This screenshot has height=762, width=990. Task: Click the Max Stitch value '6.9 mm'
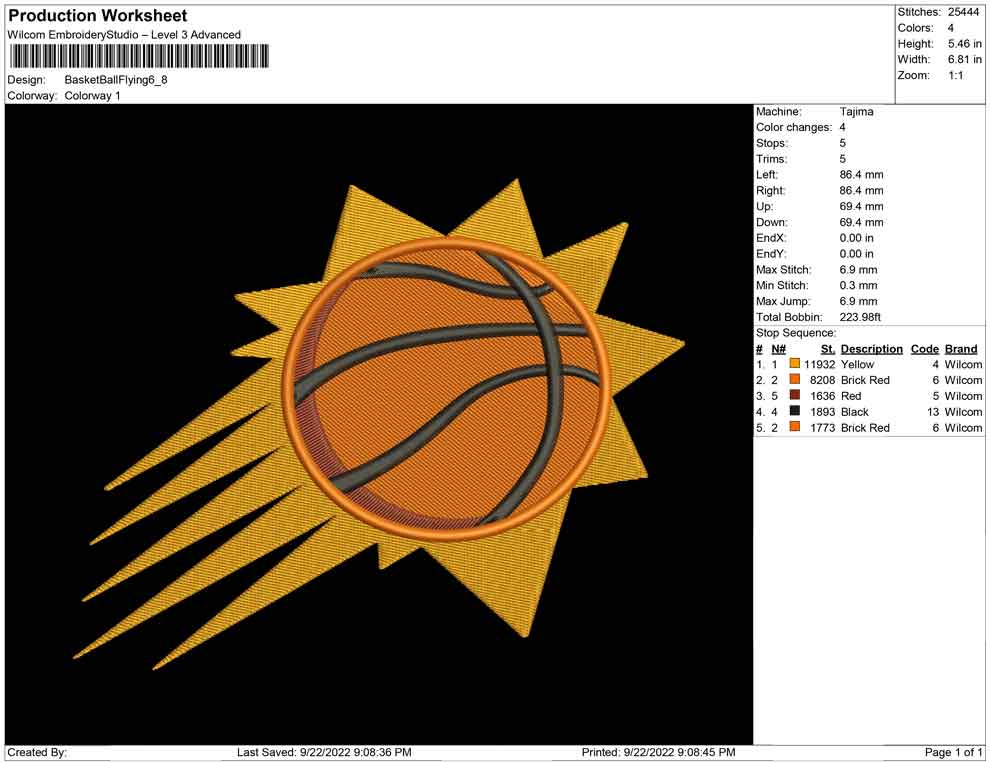point(858,270)
